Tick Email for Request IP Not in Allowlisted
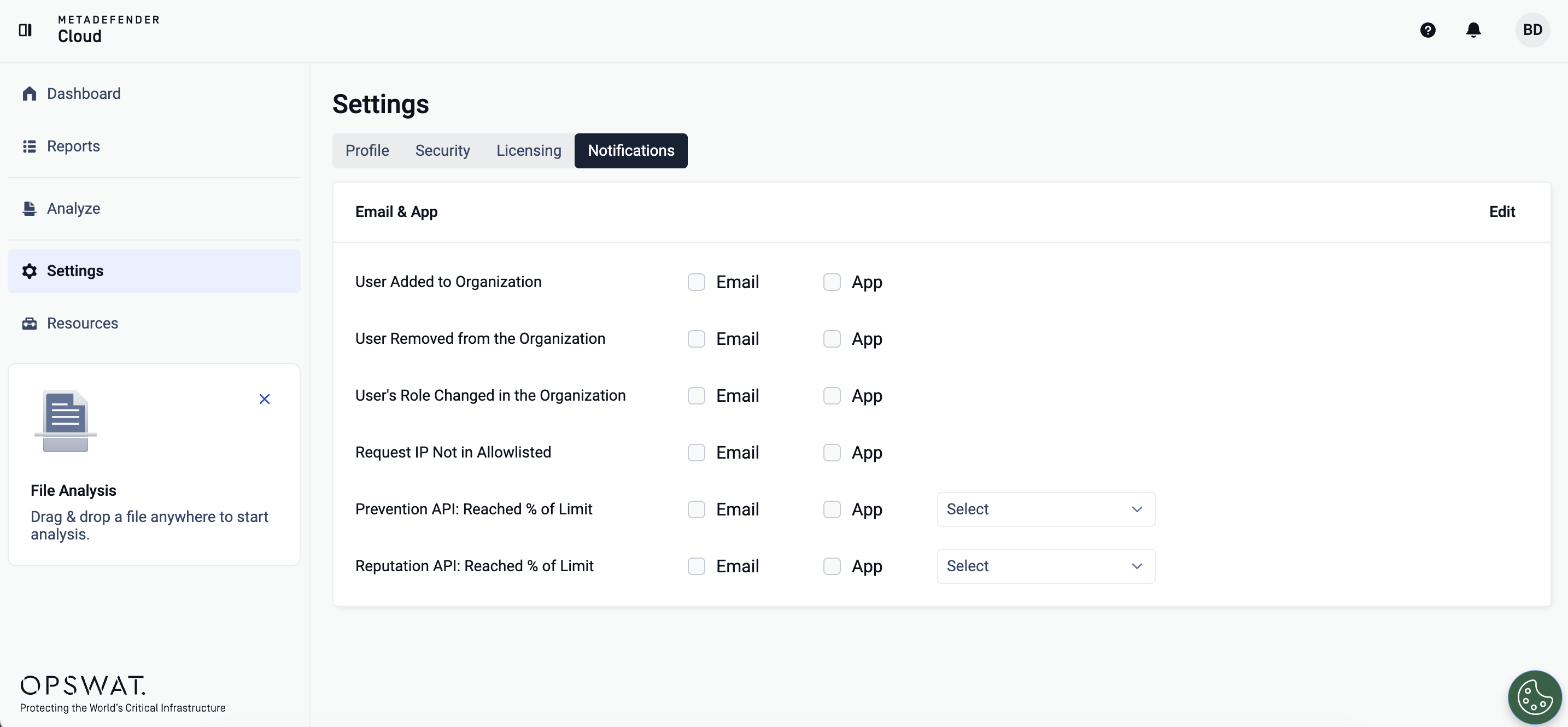The width and height of the screenshot is (1568, 727). 696,453
